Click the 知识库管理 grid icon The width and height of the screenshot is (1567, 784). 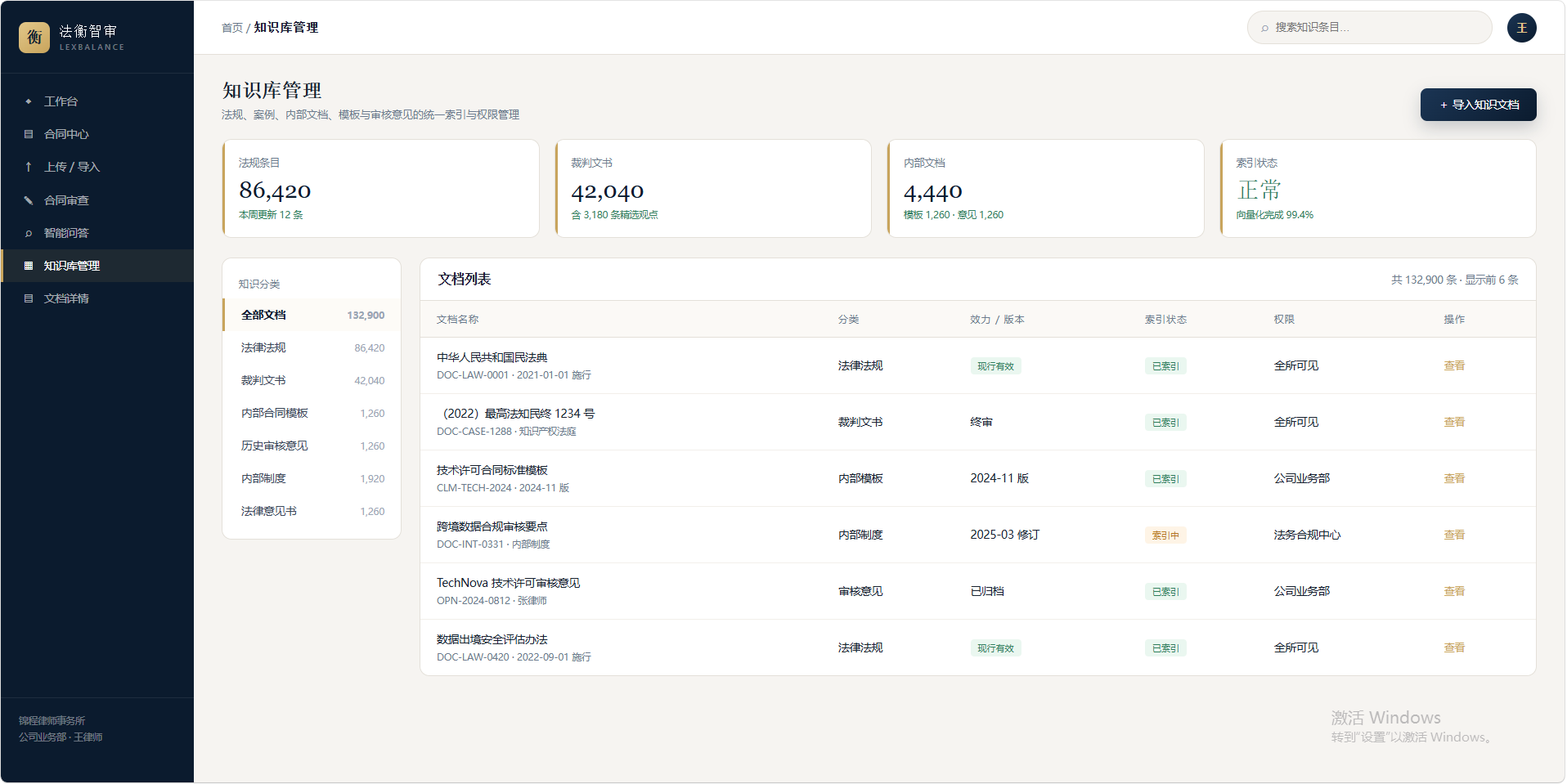click(x=29, y=266)
